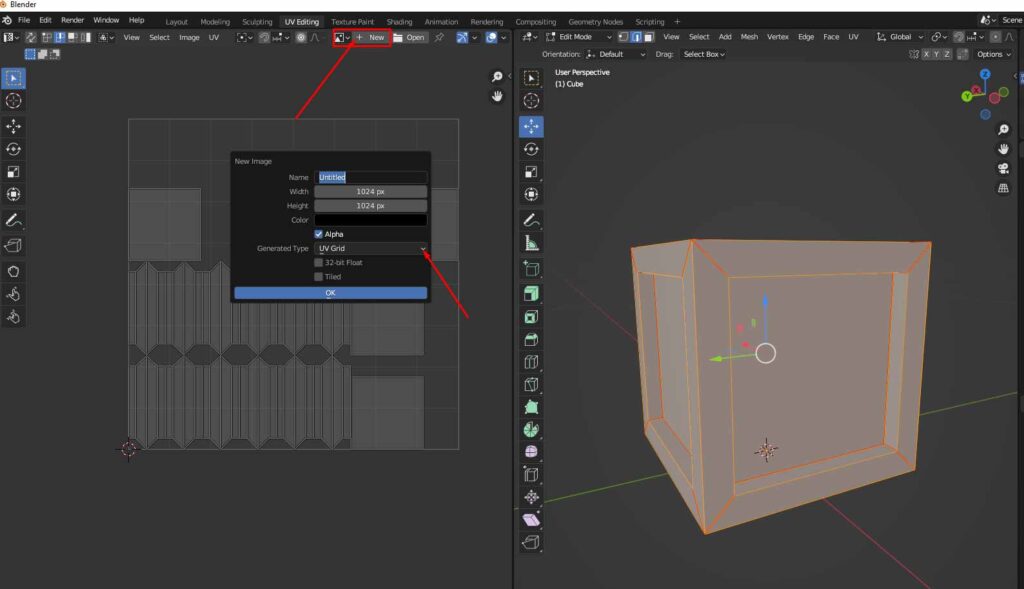This screenshot has width=1024, height=589.
Task: Toggle Y axis mirror
Action: 936,54
